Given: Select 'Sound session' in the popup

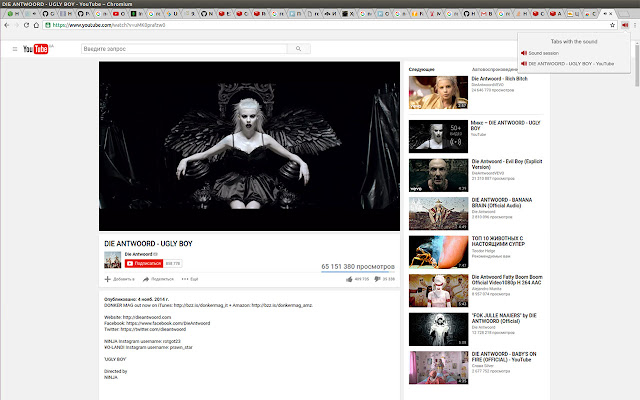Looking at the screenshot, I should [543, 53].
